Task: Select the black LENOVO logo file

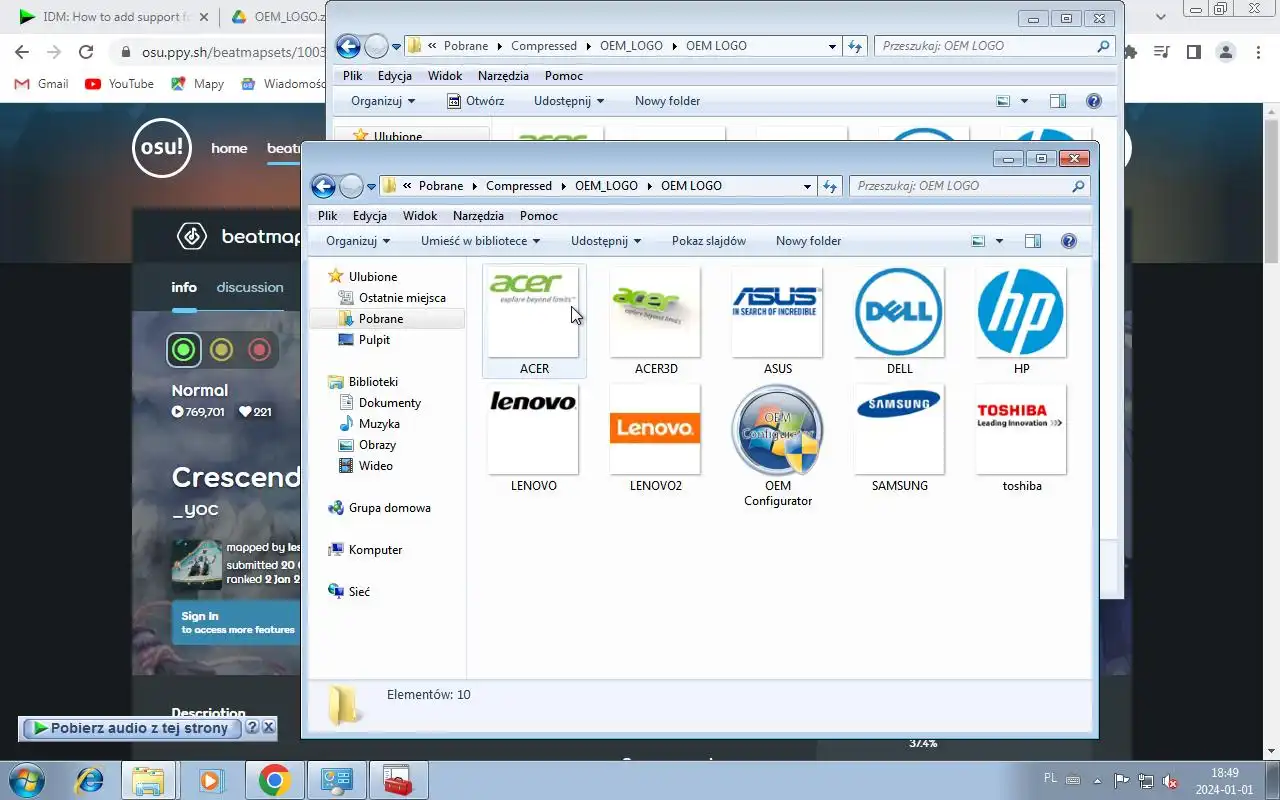Action: [x=534, y=438]
